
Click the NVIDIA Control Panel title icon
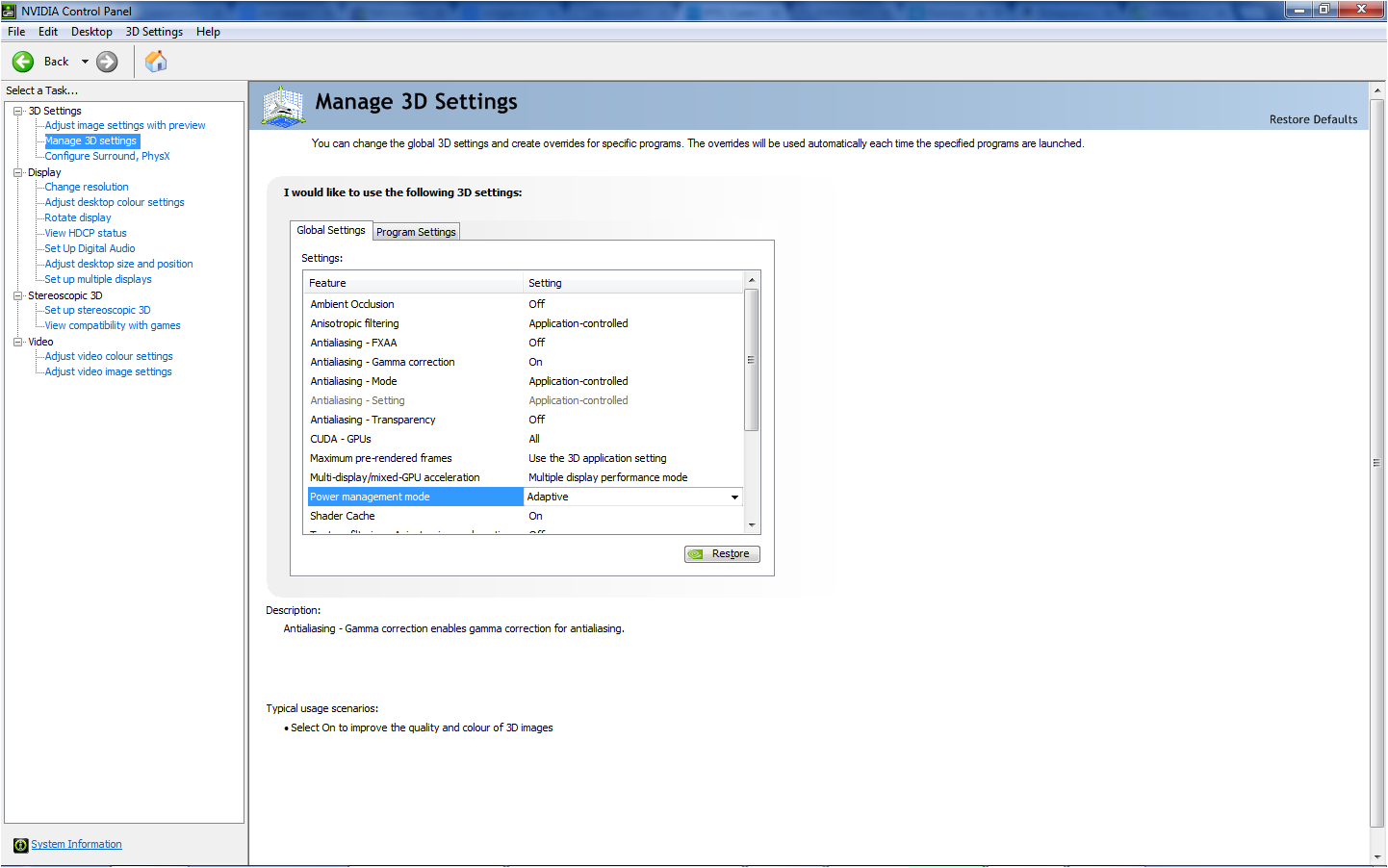tap(10, 11)
